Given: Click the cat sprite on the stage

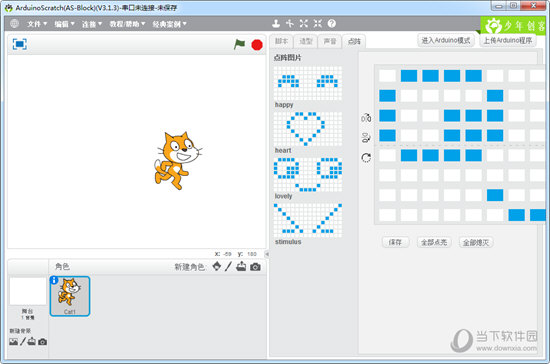Looking at the screenshot, I should tap(177, 160).
